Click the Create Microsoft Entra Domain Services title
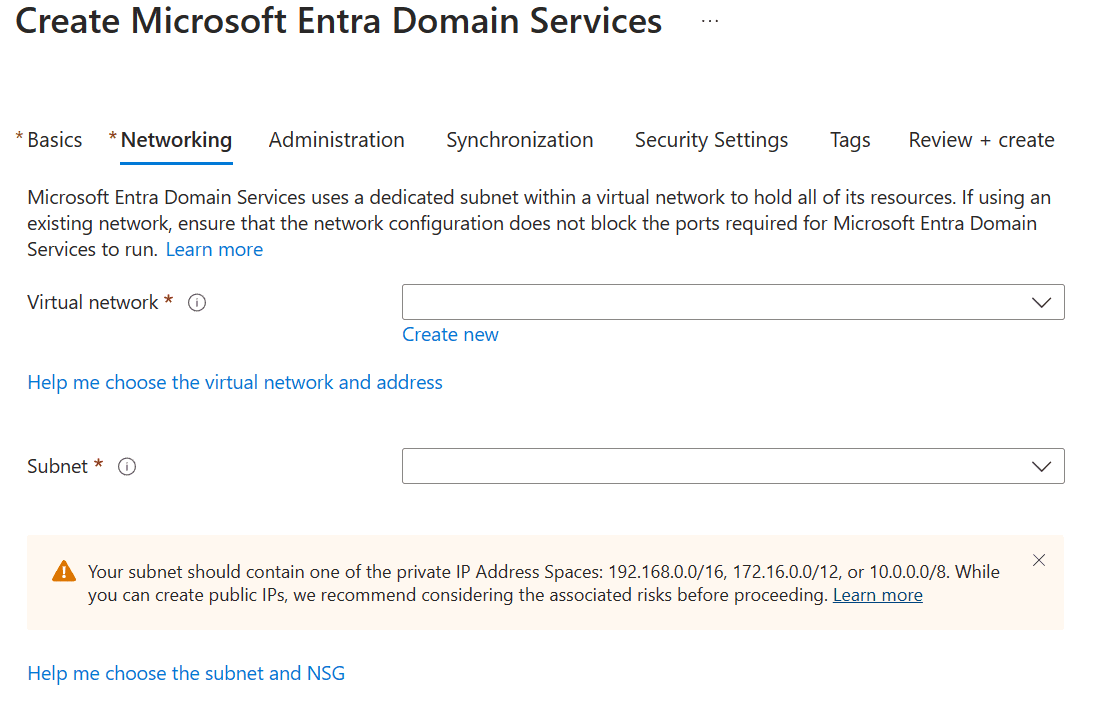This screenshot has height=719, width=1109. click(x=339, y=21)
